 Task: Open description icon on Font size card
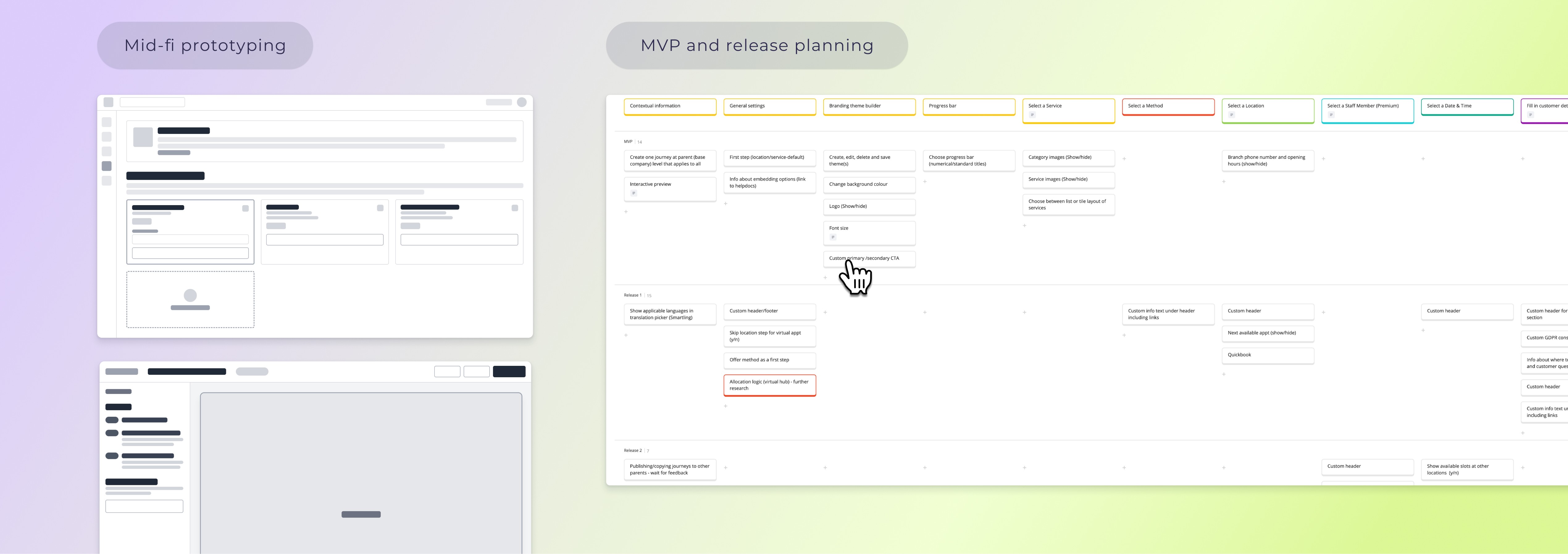point(833,237)
